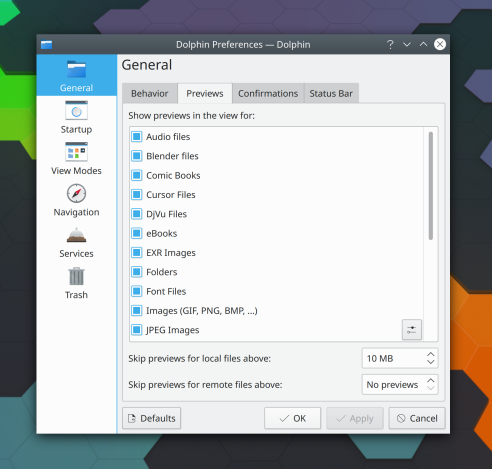Click the DjVu Files label

click(x=166, y=214)
